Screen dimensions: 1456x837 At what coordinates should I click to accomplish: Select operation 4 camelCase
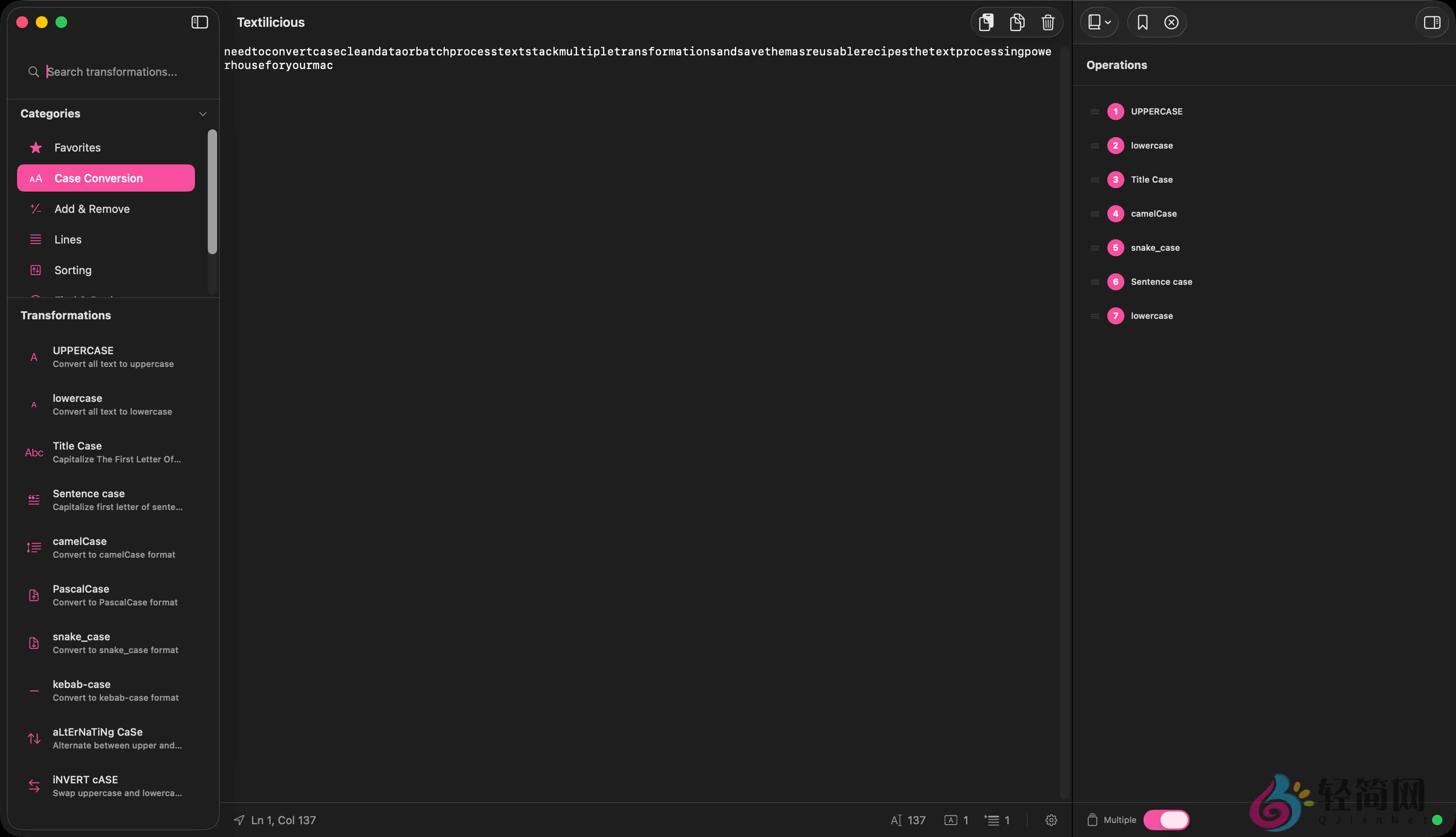(x=1264, y=214)
